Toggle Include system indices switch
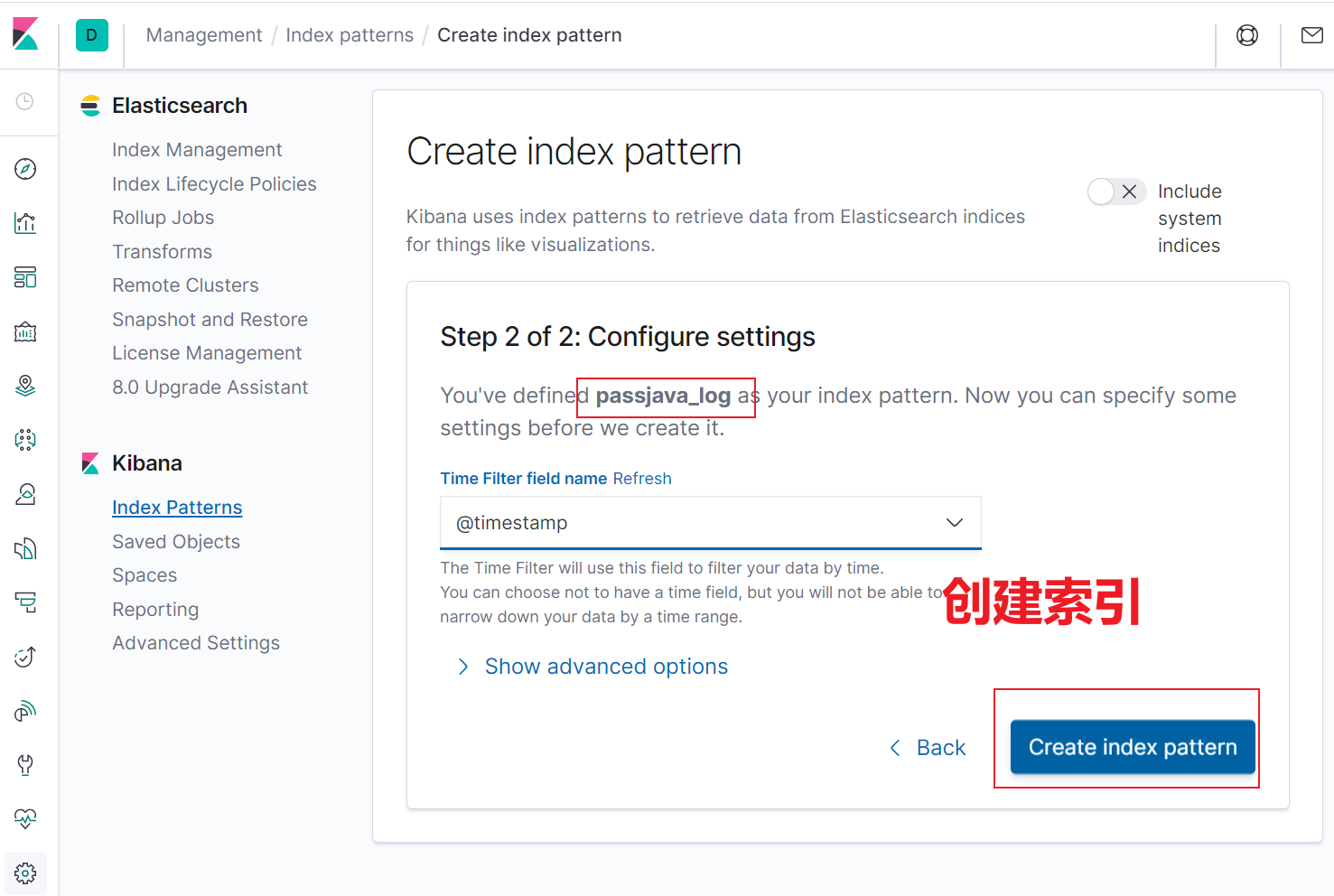Viewport: 1334px width, 896px height. click(x=1116, y=191)
